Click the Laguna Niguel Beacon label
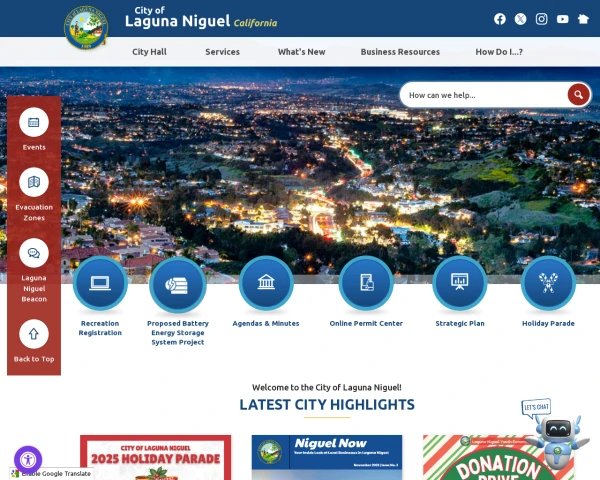 point(34,289)
